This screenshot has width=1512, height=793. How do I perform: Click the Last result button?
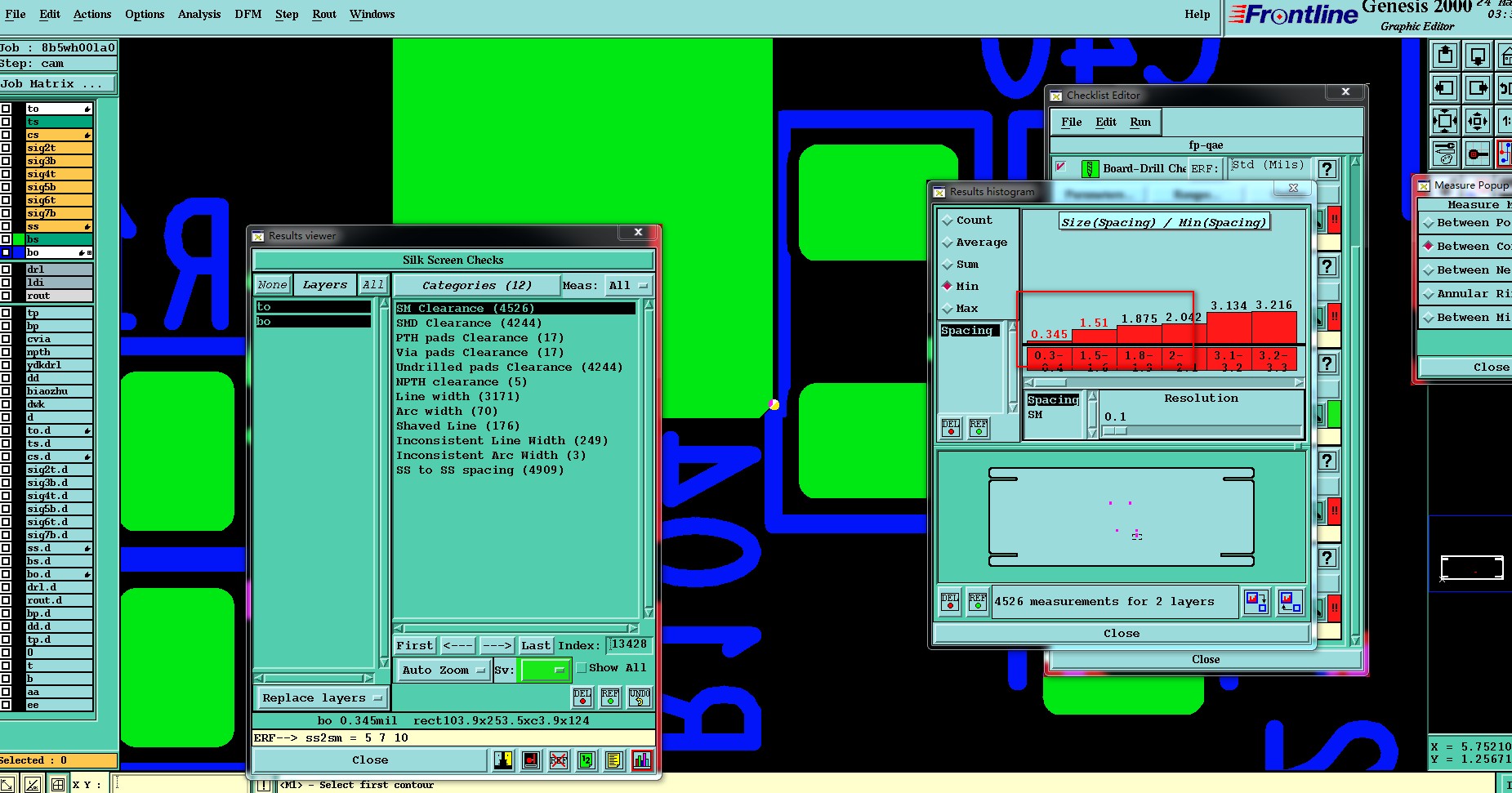coord(535,646)
